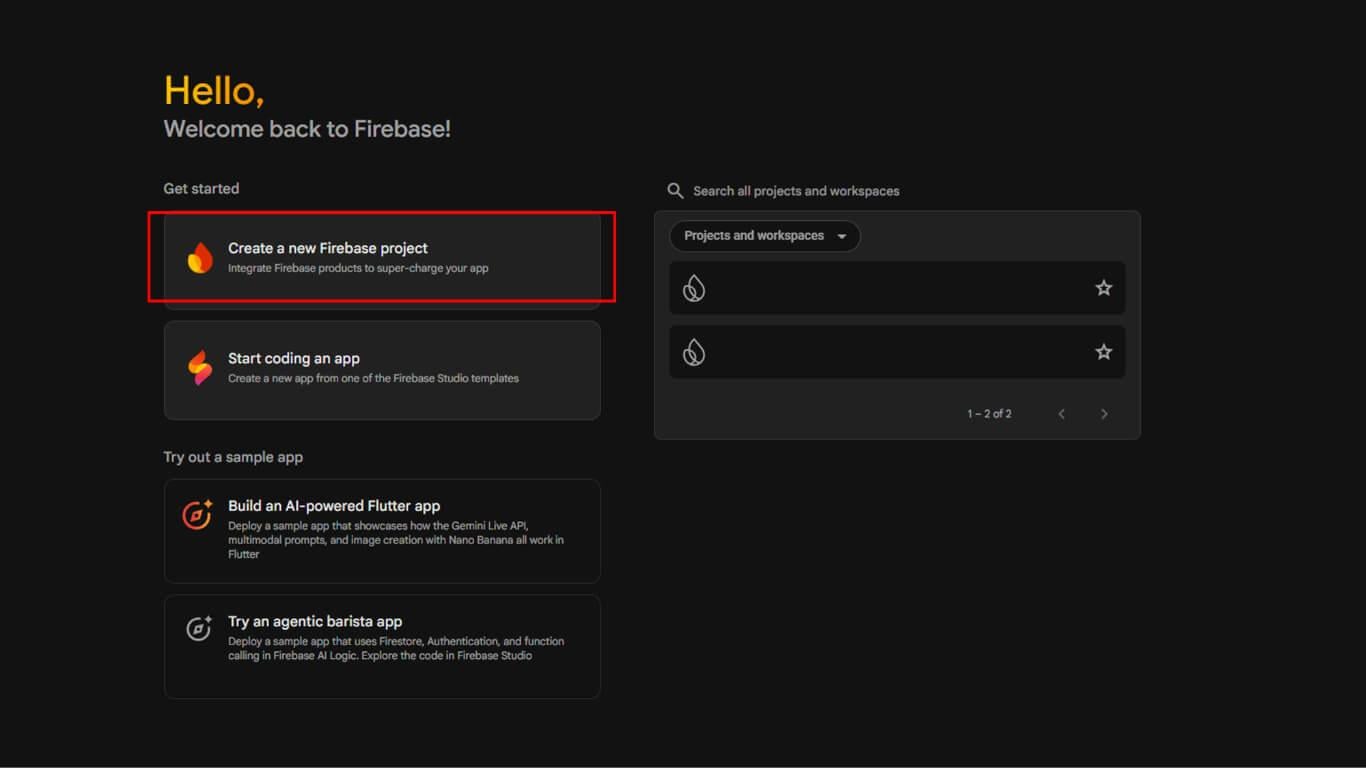1366x769 pixels.
Task: Open the second project row in list
Action: point(880,352)
